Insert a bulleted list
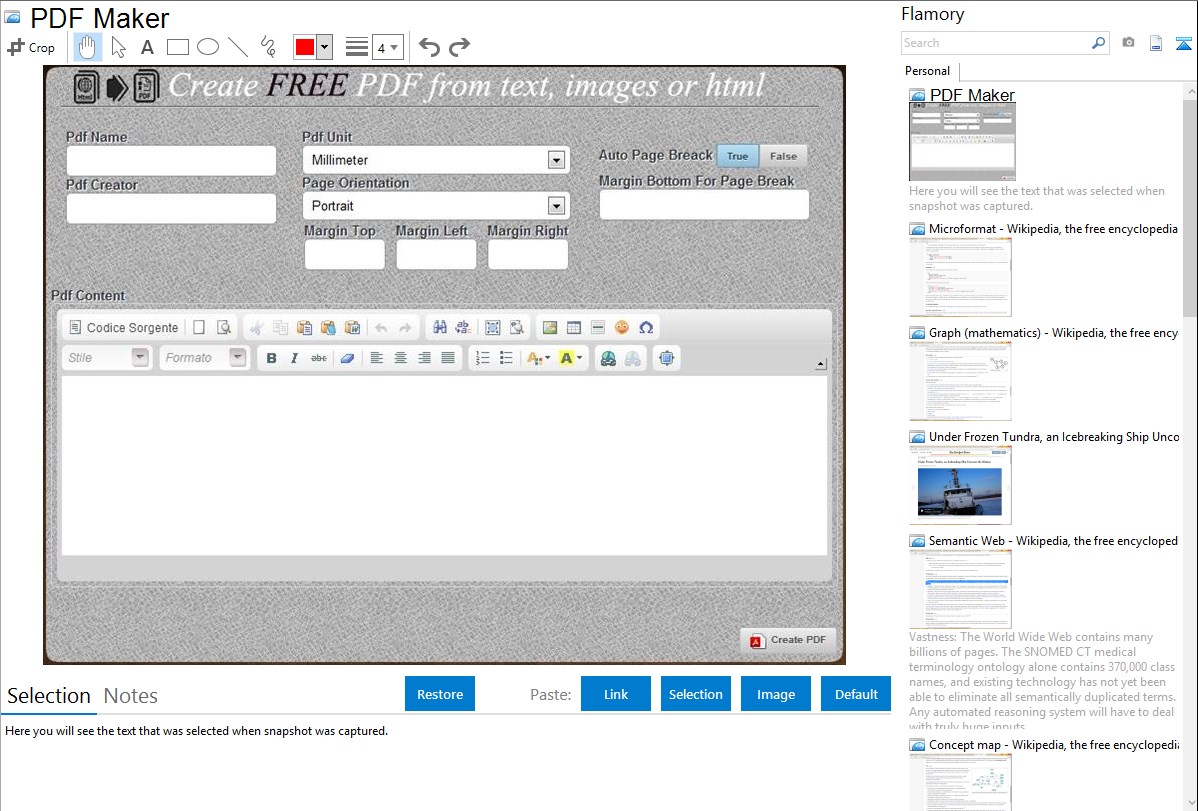 [506, 358]
